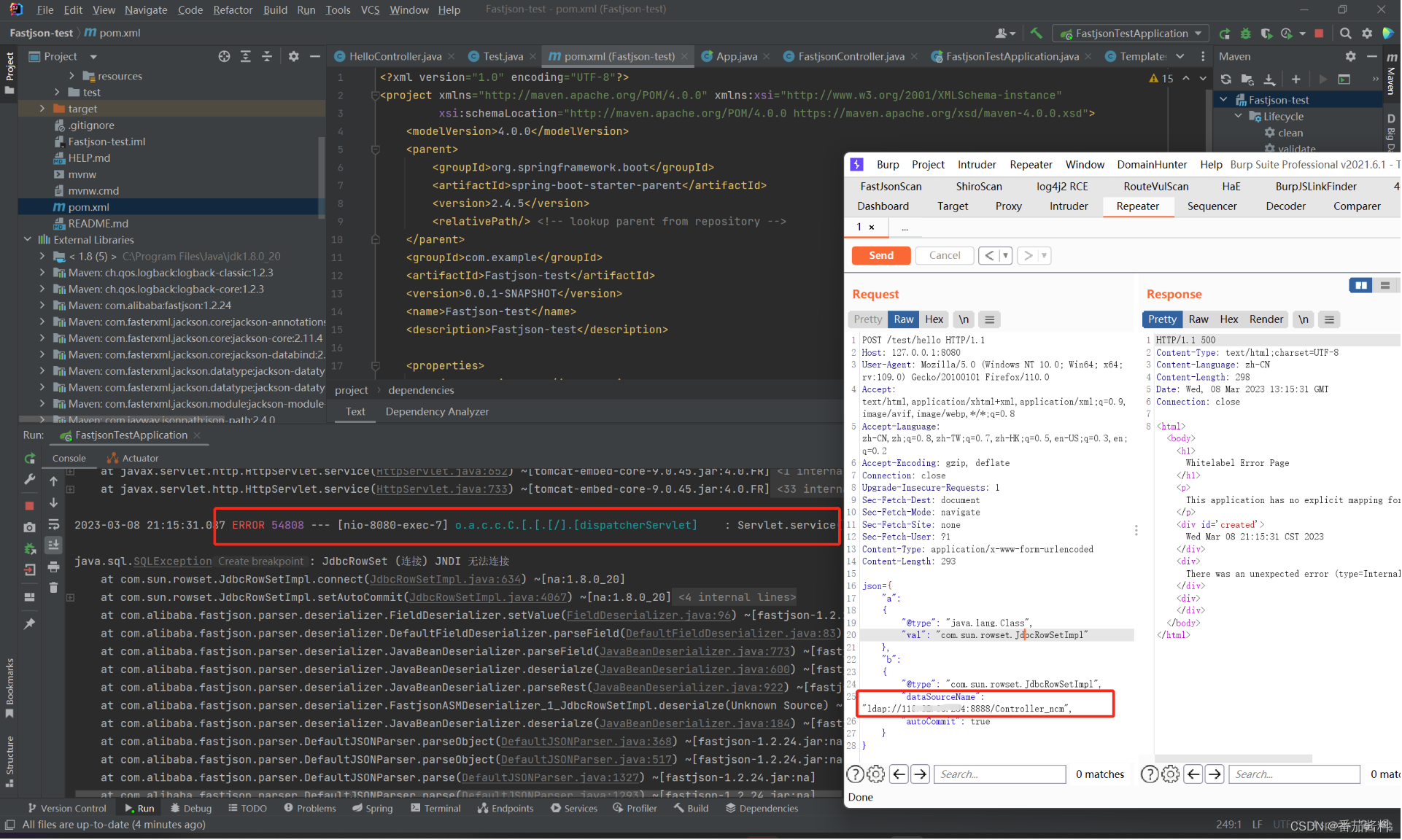Click the Cancel button in Repeater
Viewport: 1402px width, 840px height.
click(943, 255)
